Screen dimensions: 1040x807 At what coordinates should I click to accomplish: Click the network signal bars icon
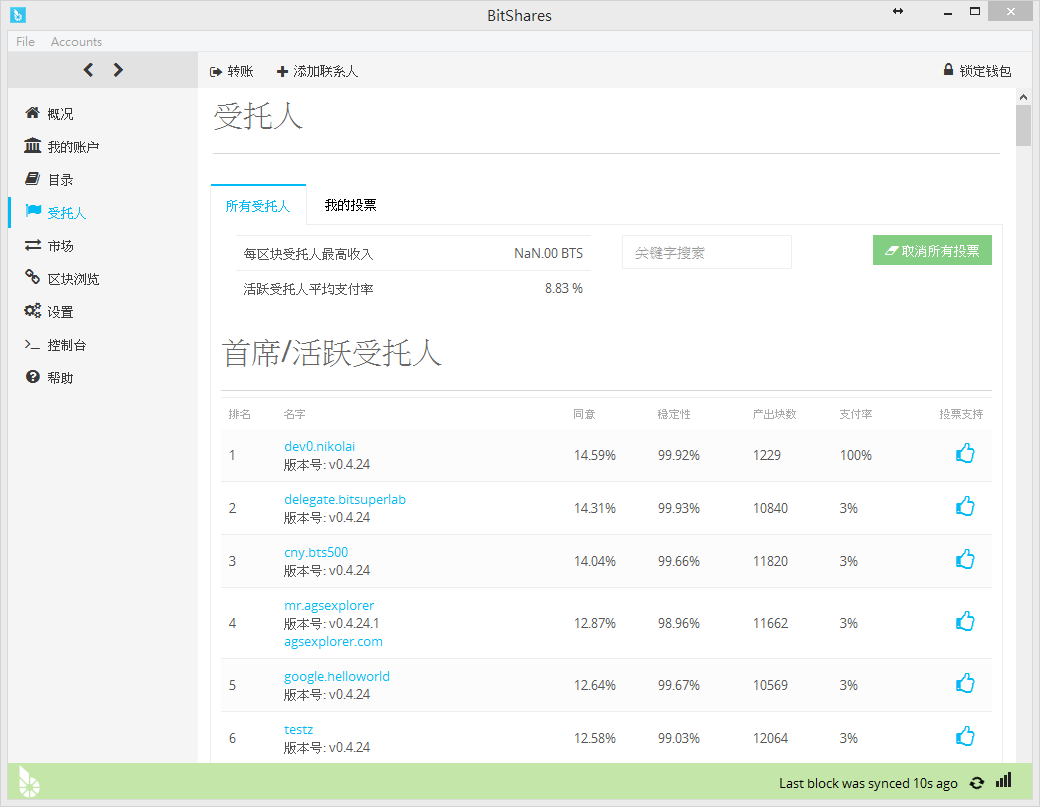1004,780
